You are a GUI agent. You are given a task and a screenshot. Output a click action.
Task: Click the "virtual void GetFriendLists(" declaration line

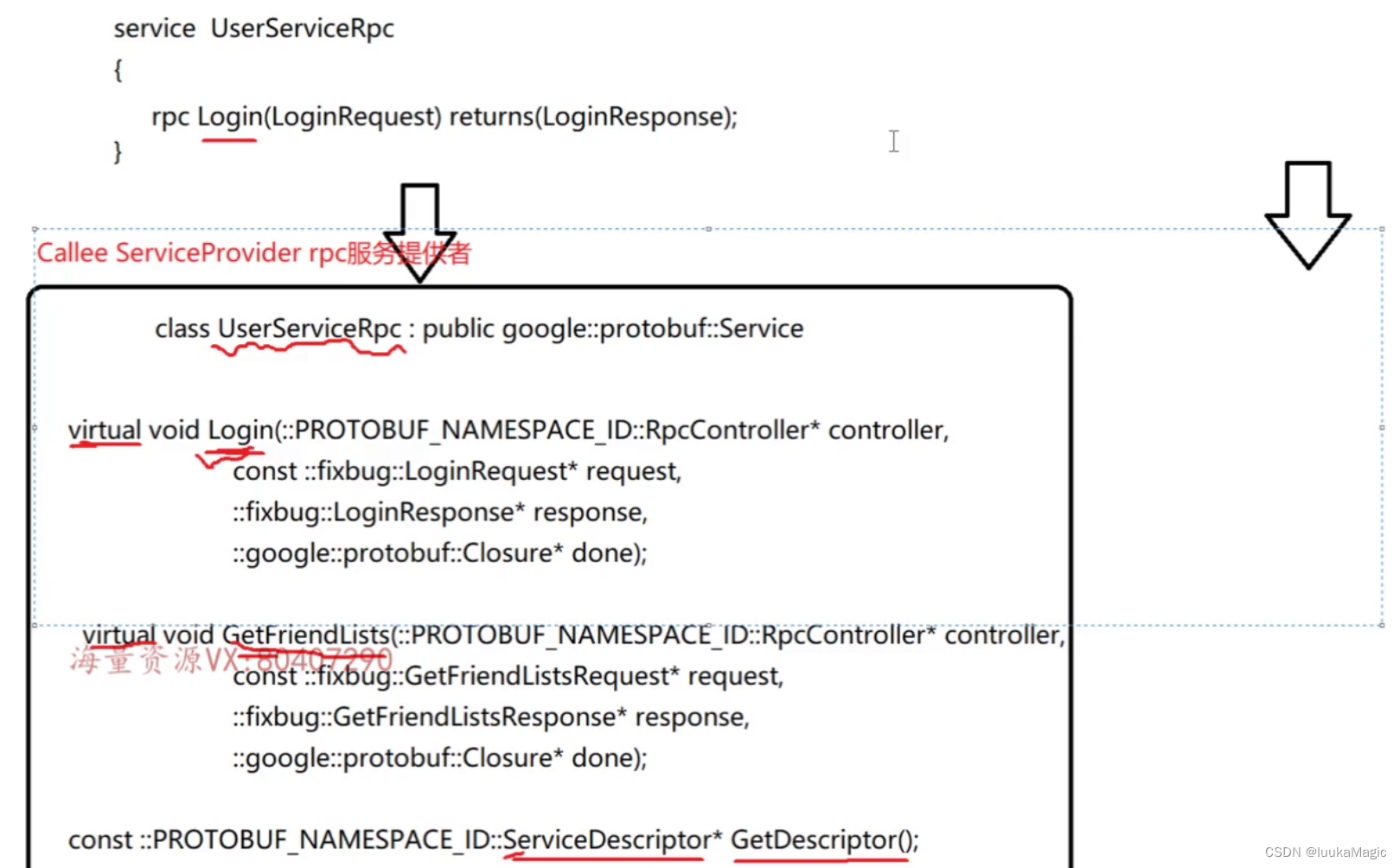tap(574, 635)
